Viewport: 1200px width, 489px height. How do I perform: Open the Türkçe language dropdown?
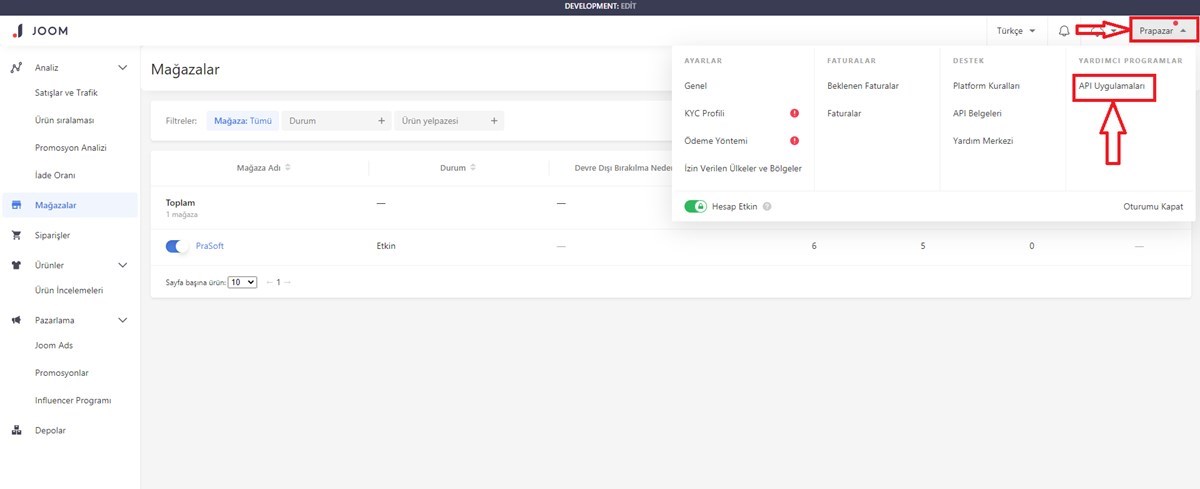pos(1016,31)
